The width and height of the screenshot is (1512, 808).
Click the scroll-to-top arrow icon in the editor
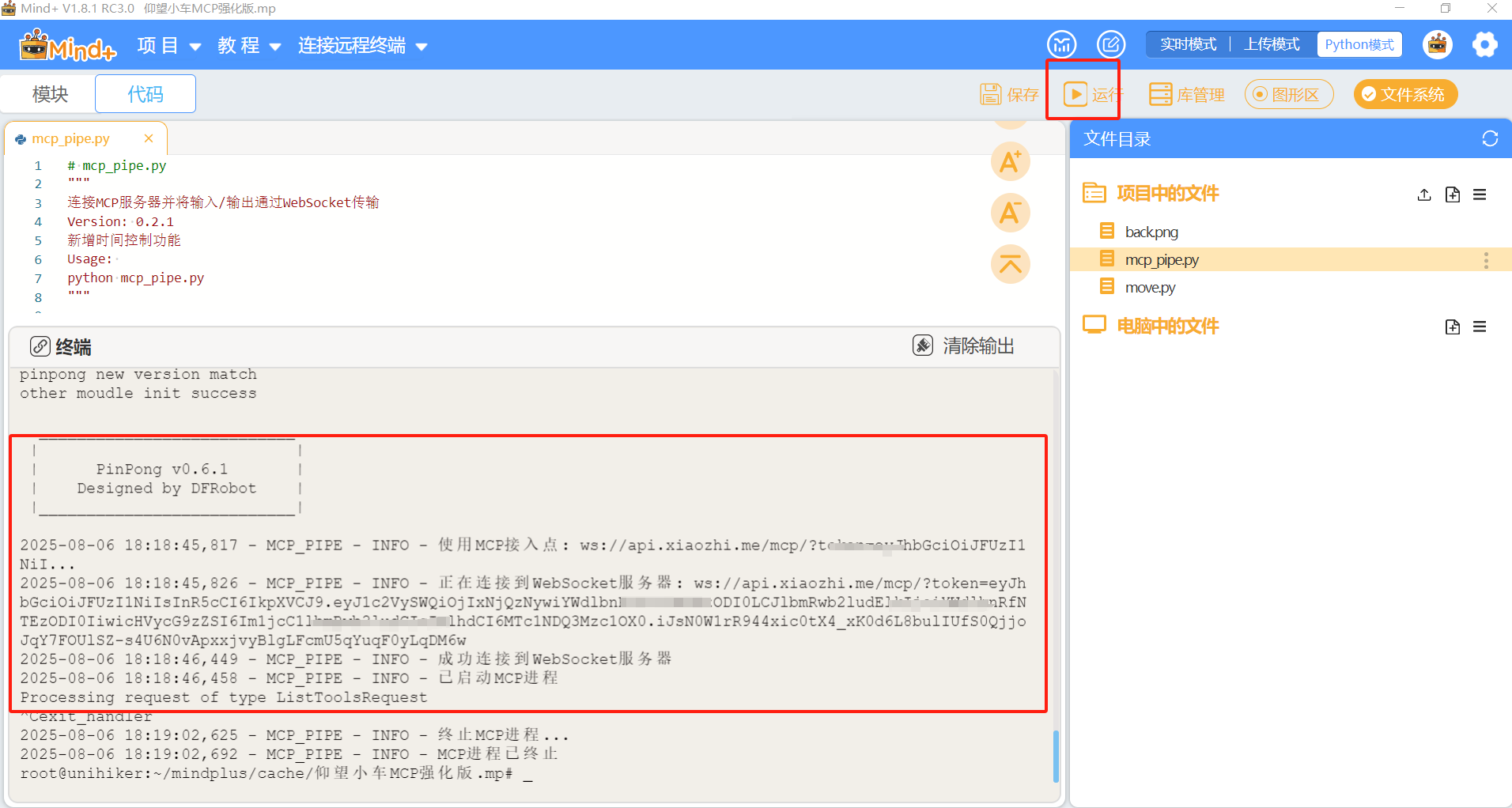[x=1011, y=263]
